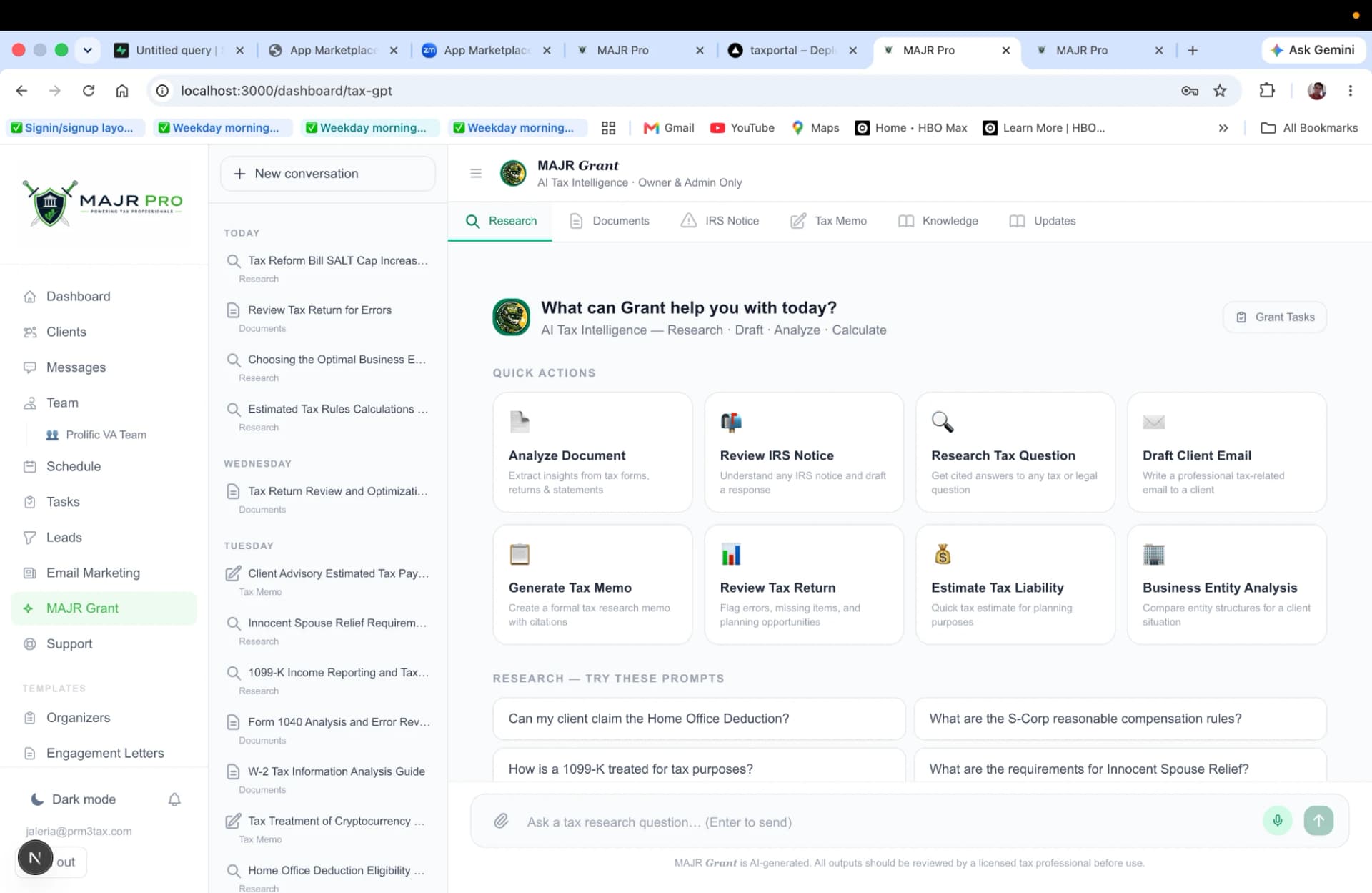1372x893 pixels.
Task: Click the browser back arrow
Action: click(x=21, y=91)
